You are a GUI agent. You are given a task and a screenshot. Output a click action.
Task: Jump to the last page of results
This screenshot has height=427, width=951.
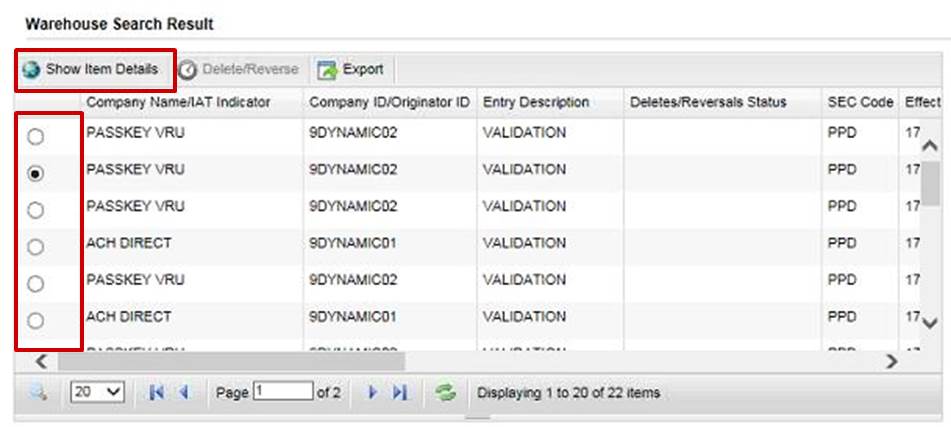tap(399, 393)
